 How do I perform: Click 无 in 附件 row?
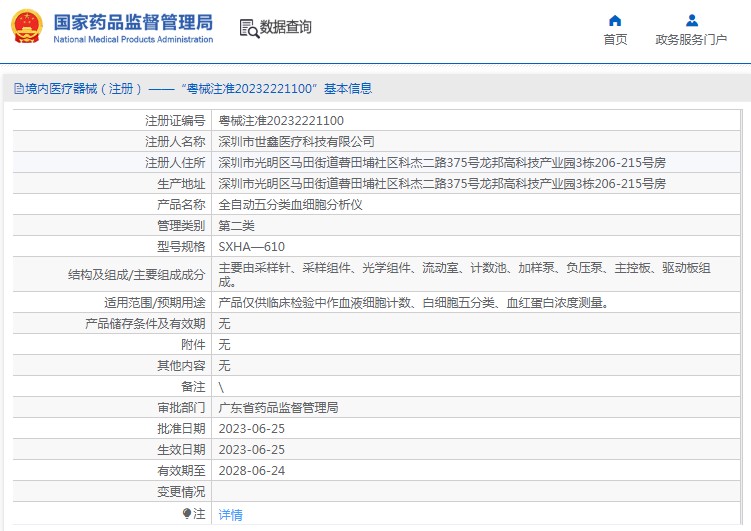pos(224,345)
